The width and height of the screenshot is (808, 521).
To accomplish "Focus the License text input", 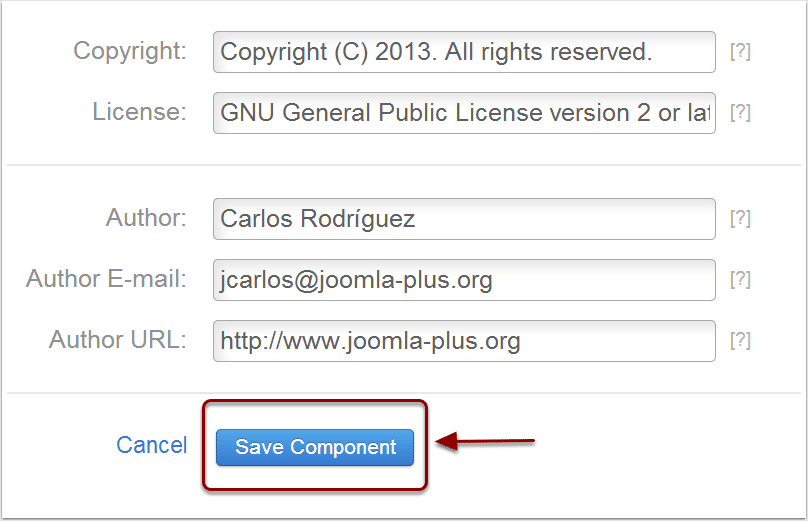I will [464, 113].
